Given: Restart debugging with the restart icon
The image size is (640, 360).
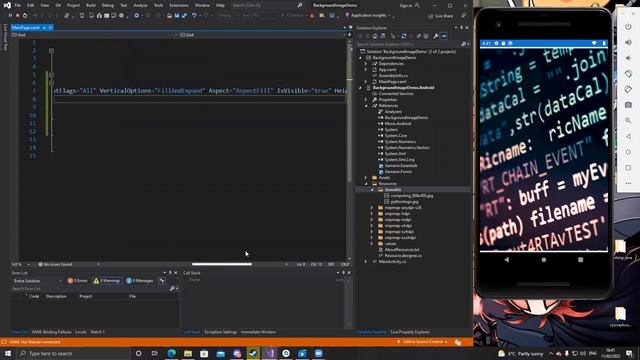Looking at the screenshot, I should coord(25,16).
